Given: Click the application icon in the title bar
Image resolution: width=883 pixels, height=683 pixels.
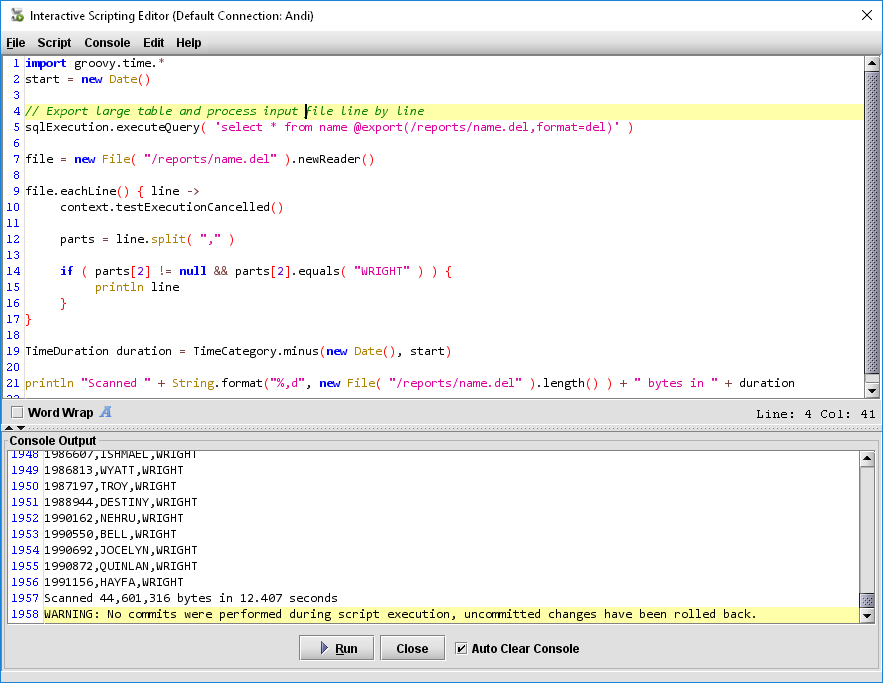Looking at the screenshot, I should coord(16,16).
